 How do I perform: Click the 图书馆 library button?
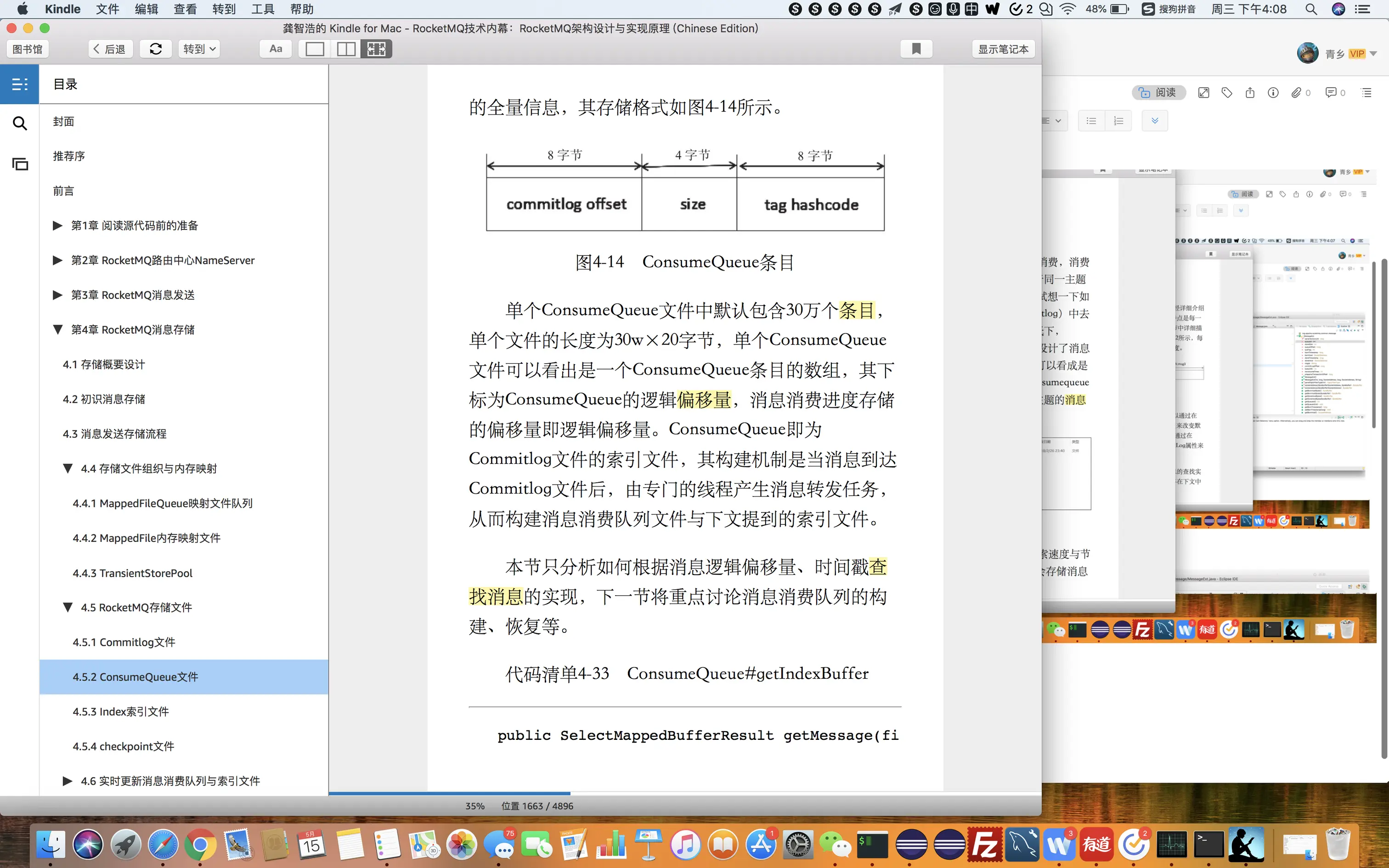tap(28, 49)
